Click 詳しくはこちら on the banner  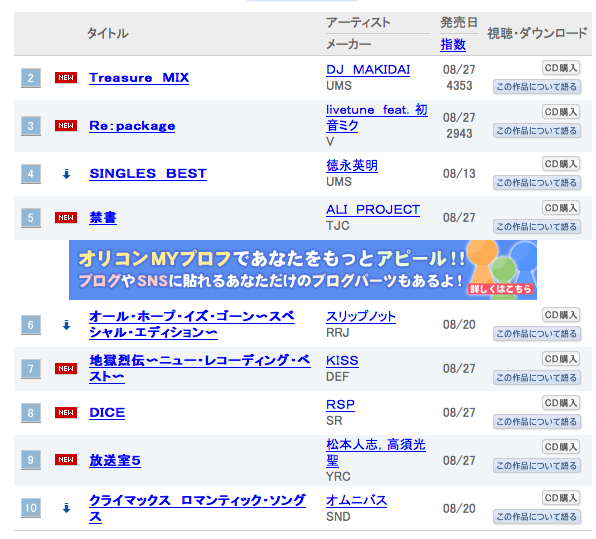pos(500,289)
